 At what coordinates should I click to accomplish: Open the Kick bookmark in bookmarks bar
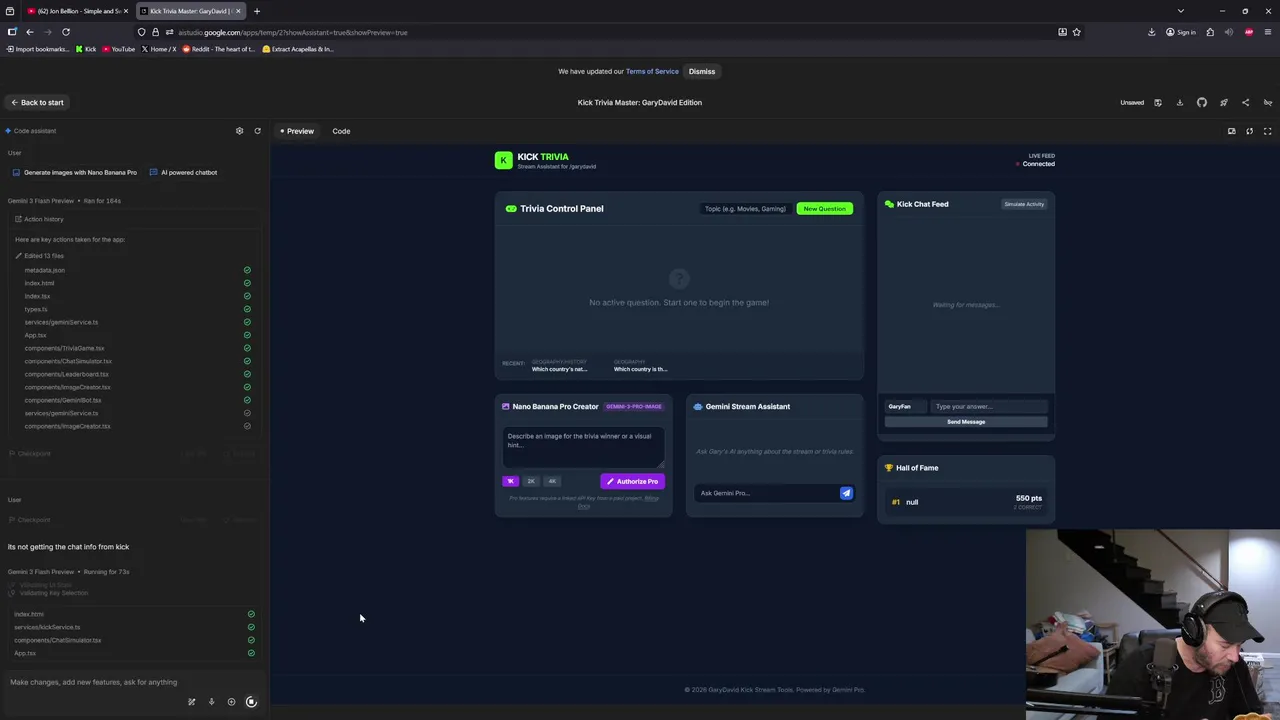[x=86, y=49]
